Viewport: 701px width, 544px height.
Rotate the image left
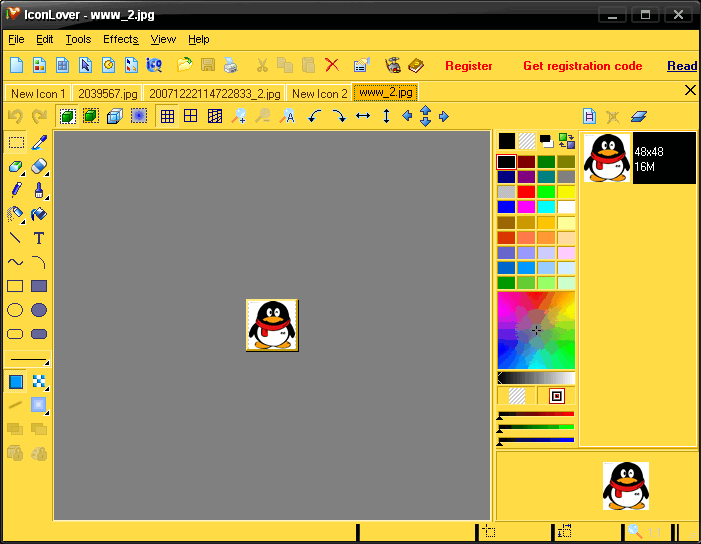315,117
